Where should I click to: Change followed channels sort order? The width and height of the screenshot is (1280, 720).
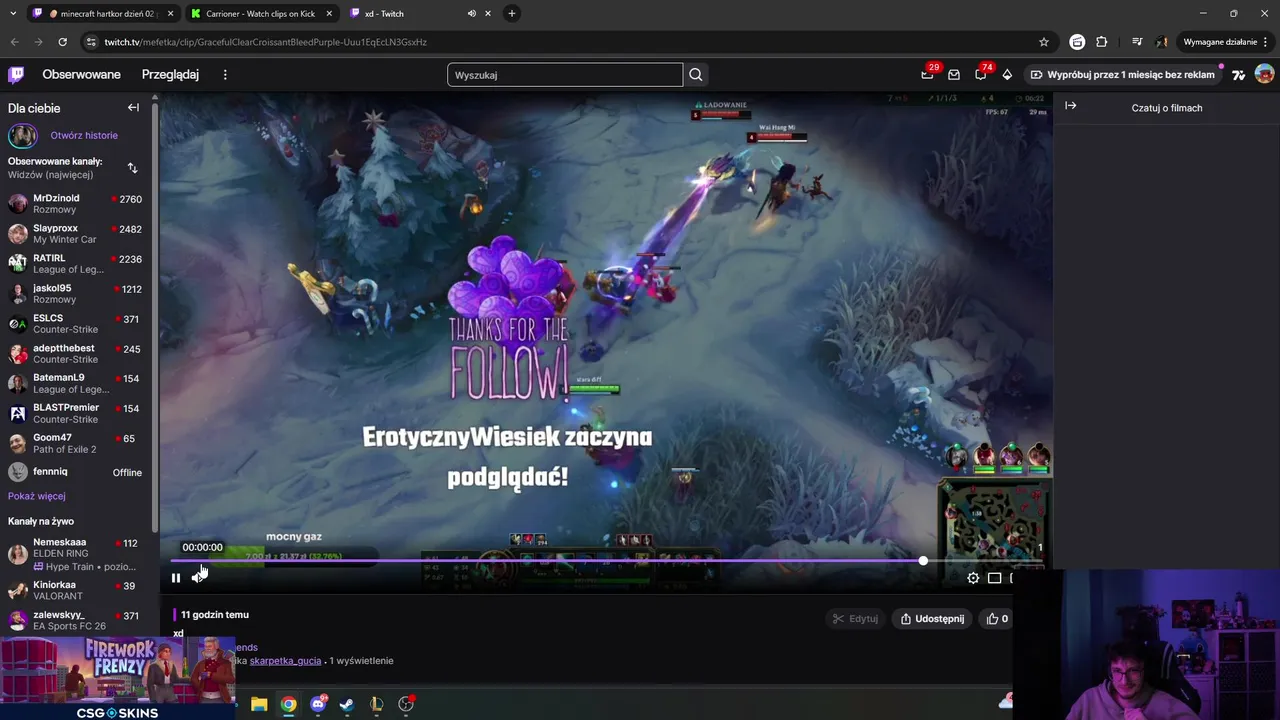tap(132, 168)
